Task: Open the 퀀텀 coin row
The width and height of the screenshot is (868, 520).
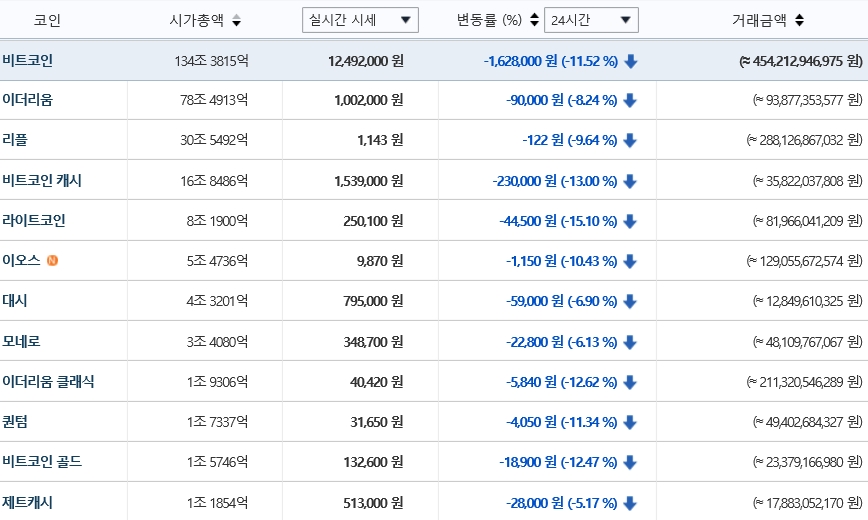Action: pos(434,422)
